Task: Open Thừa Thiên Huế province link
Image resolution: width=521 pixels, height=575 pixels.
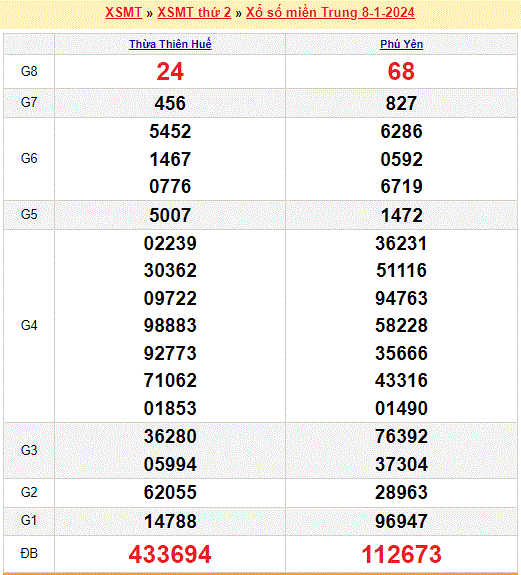Action: 170,44
